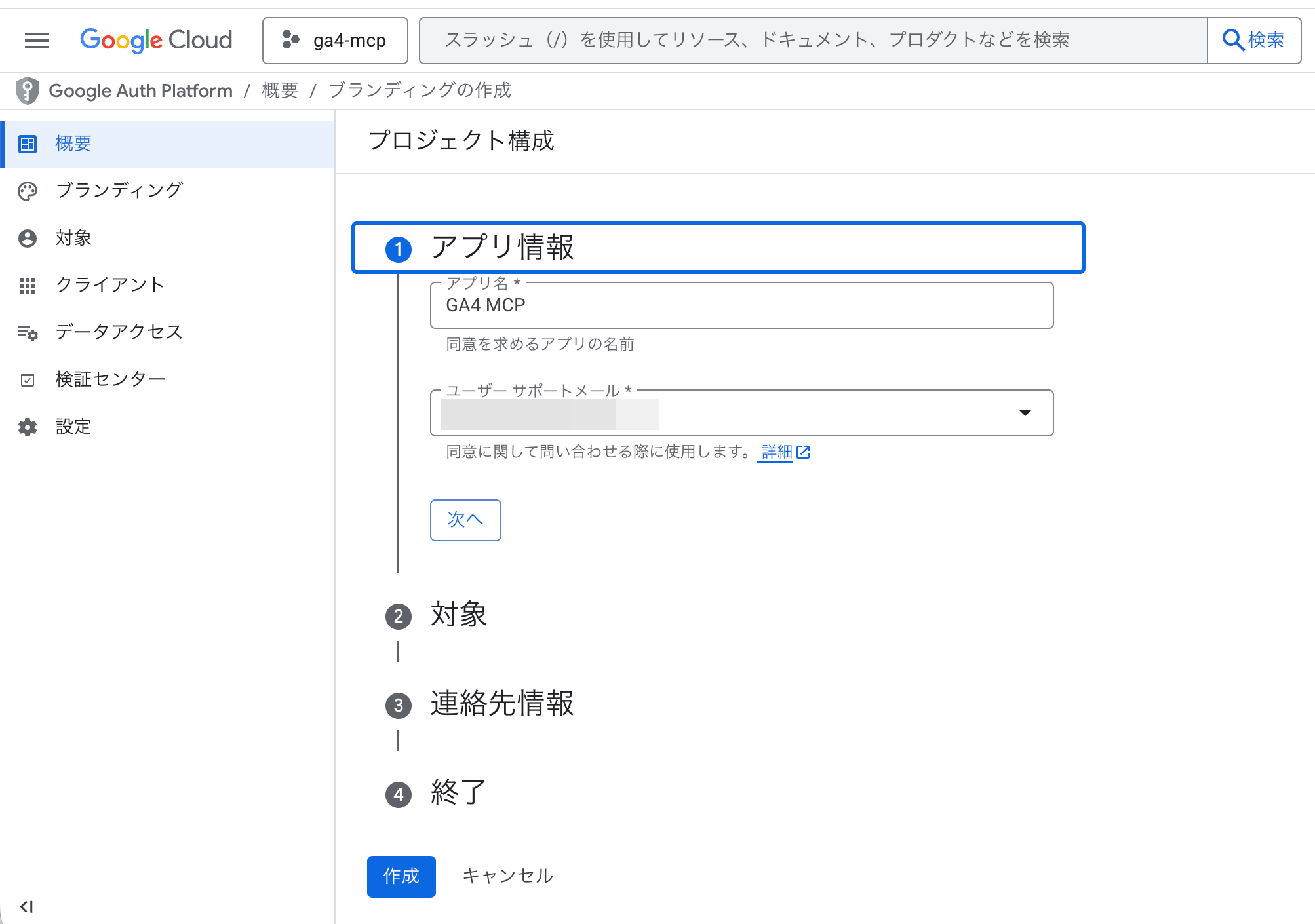Open the navigation hamburger menu
This screenshot has width=1315, height=924.
(x=36, y=40)
